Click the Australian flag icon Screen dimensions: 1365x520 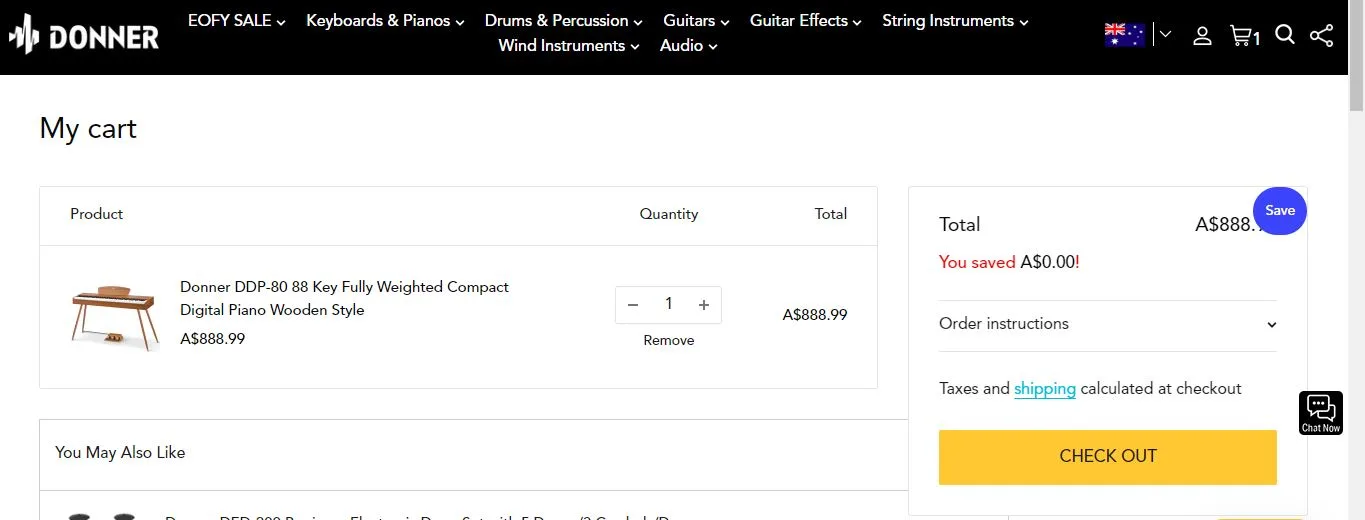pyautogui.click(x=1124, y=35)
